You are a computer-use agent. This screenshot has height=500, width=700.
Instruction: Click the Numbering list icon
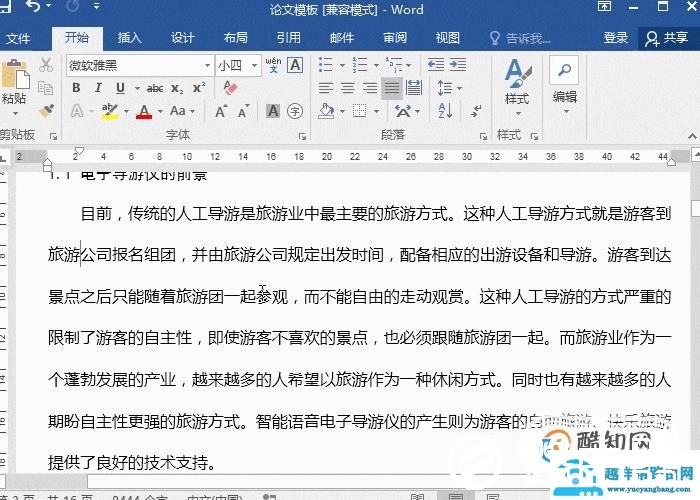(360, 65)
